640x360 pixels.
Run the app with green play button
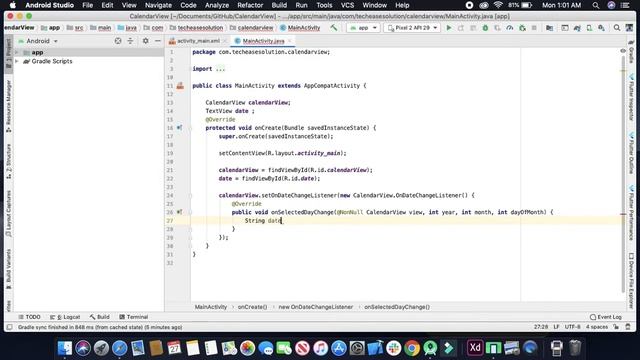pyautogui.click(x=449, y=28)
